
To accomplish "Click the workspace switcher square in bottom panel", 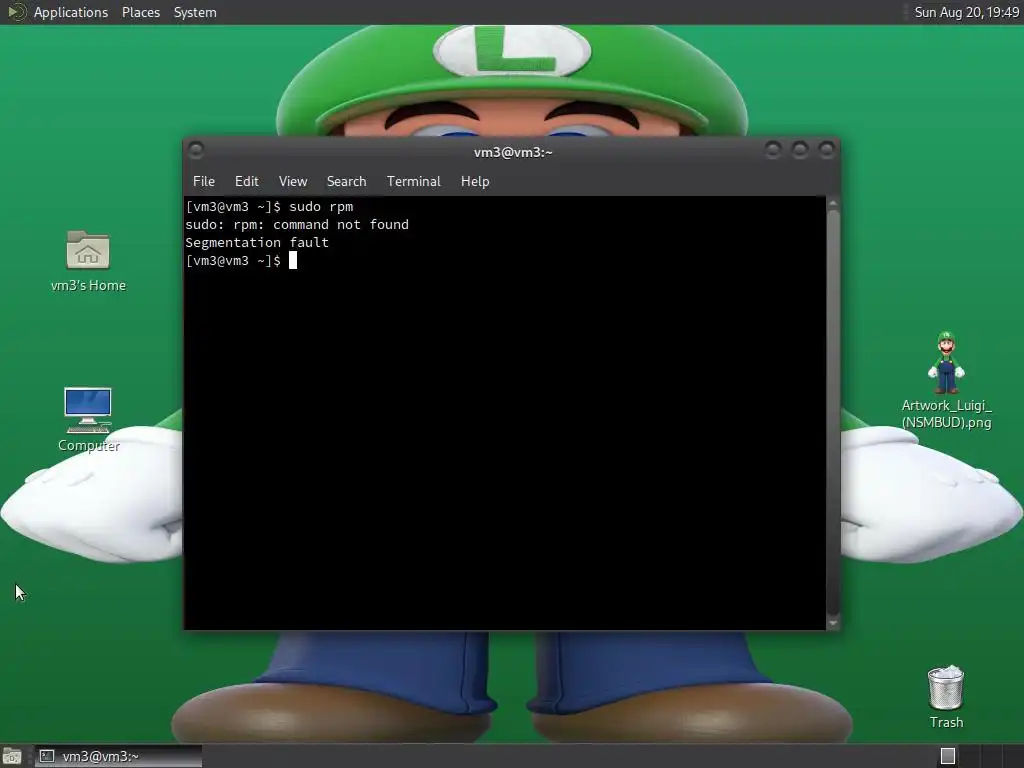I will [x=948, y=756].
